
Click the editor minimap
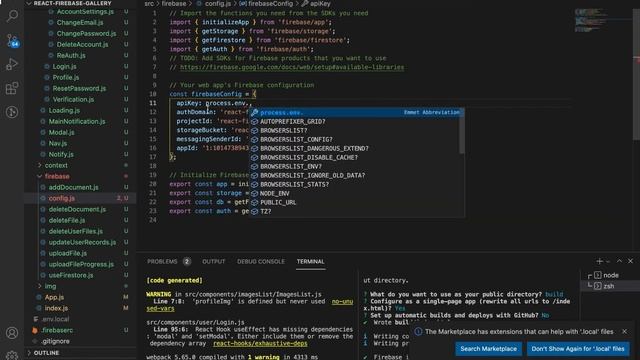(592, 20)
